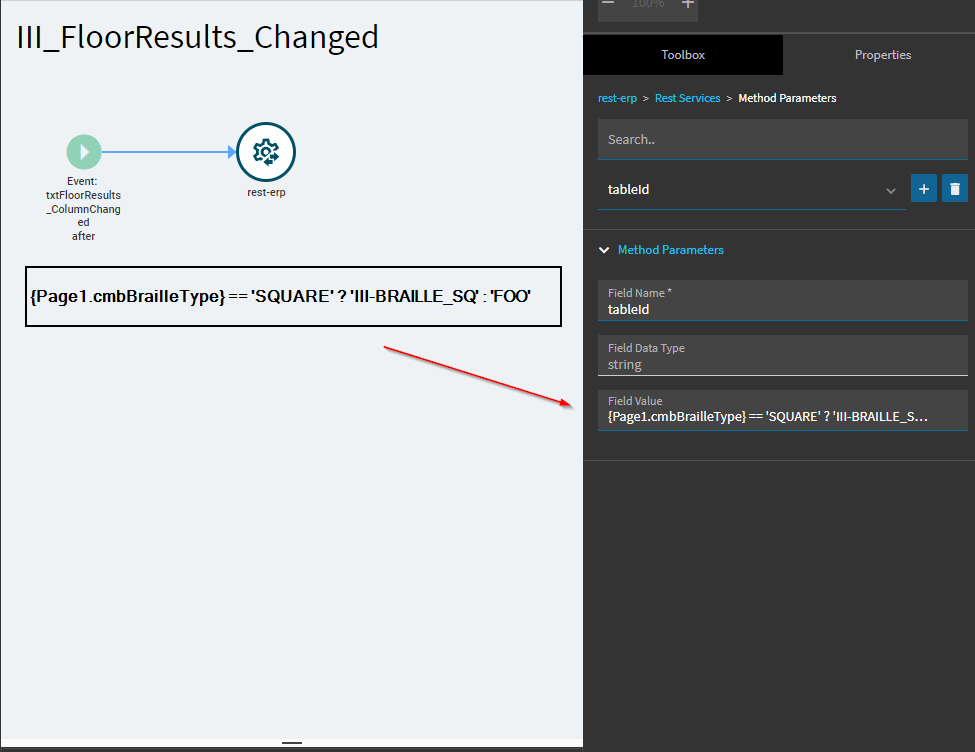Open the tableId dropdown
975x752 pixels.
(751, 190)
